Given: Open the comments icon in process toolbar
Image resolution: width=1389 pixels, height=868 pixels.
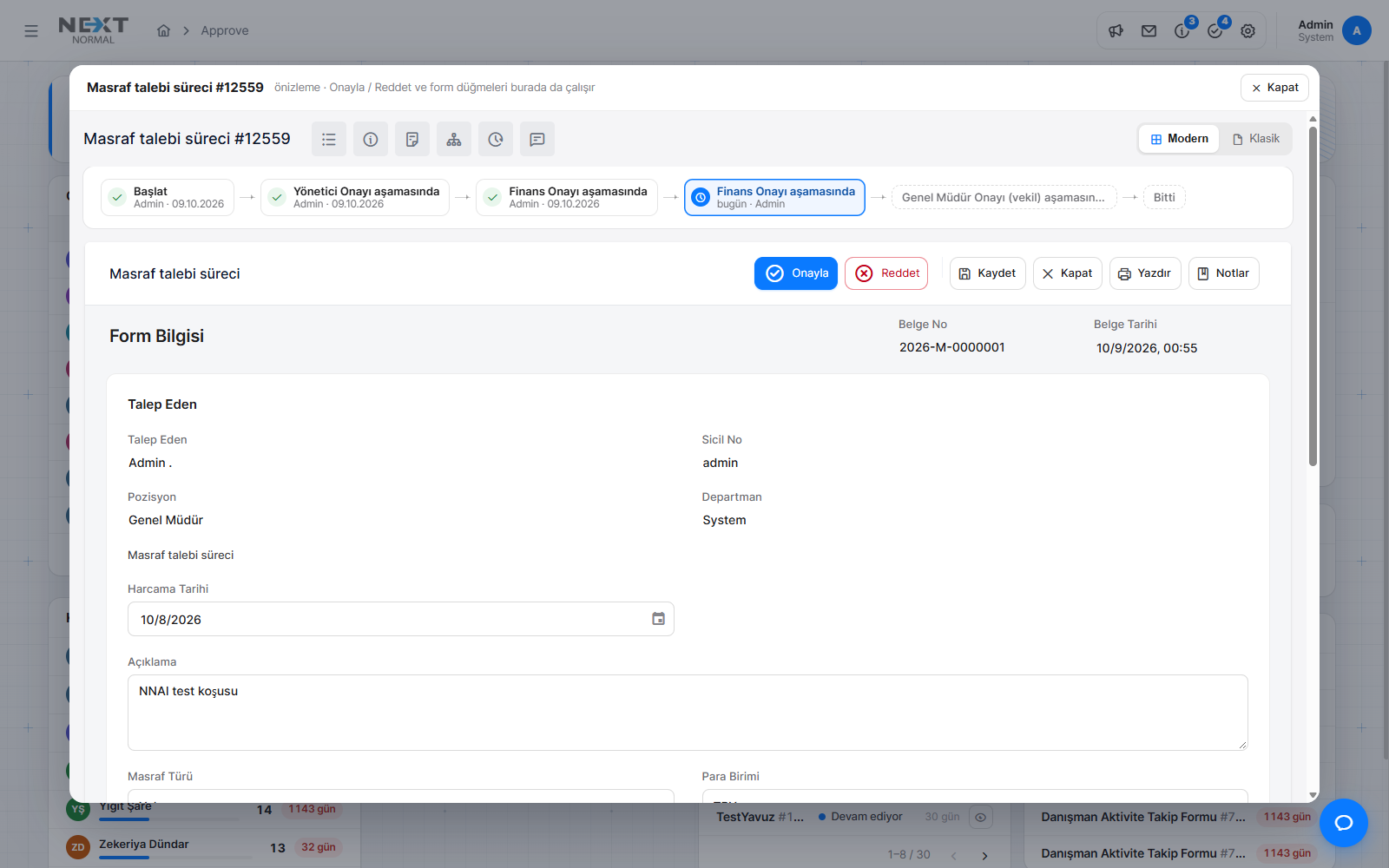Looking at the screenshot, I should pos(537,139).
